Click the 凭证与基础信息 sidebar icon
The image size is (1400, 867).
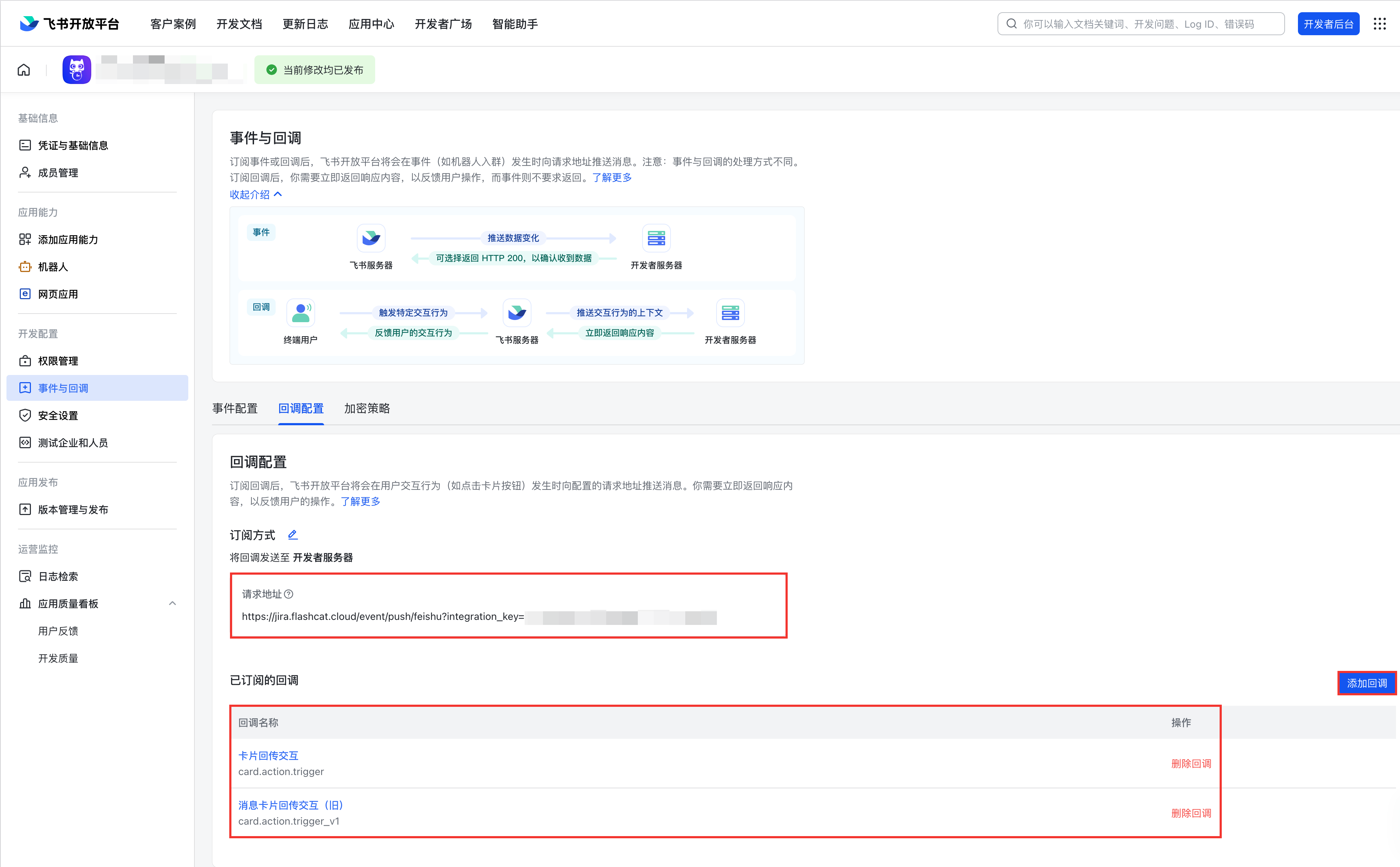(x=25, y=145)
